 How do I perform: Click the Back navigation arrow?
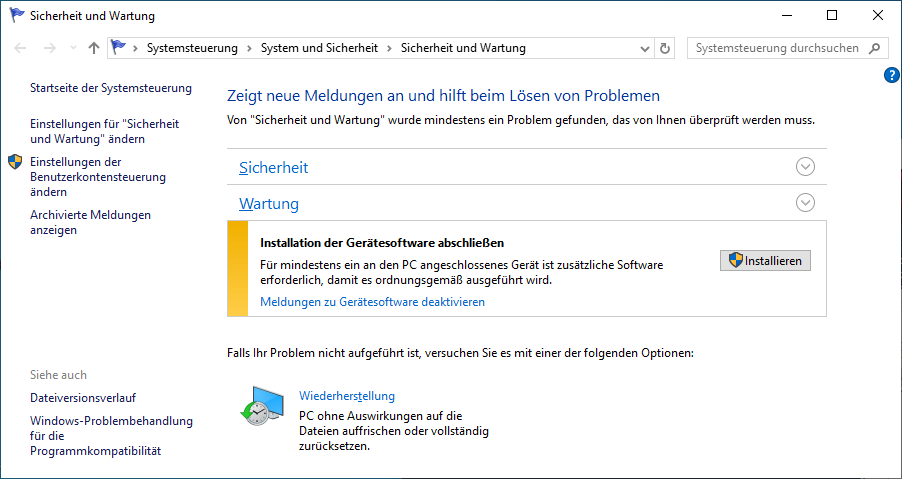pyautogui.click(x=20, y=48)
